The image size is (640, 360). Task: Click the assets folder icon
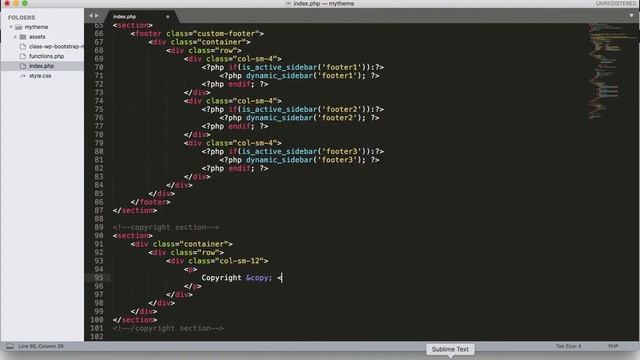pyautogui.click(x=23, y=37)
